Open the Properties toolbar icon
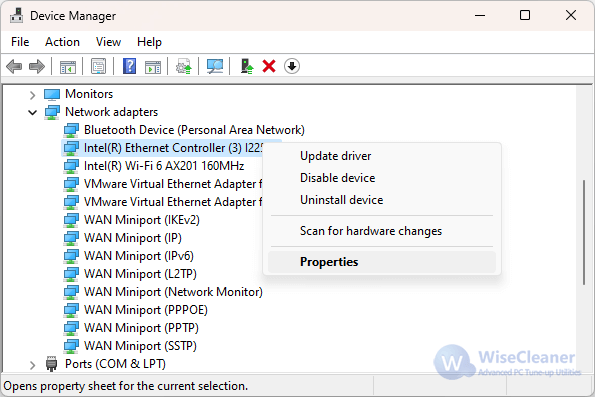 pos(99,66)
